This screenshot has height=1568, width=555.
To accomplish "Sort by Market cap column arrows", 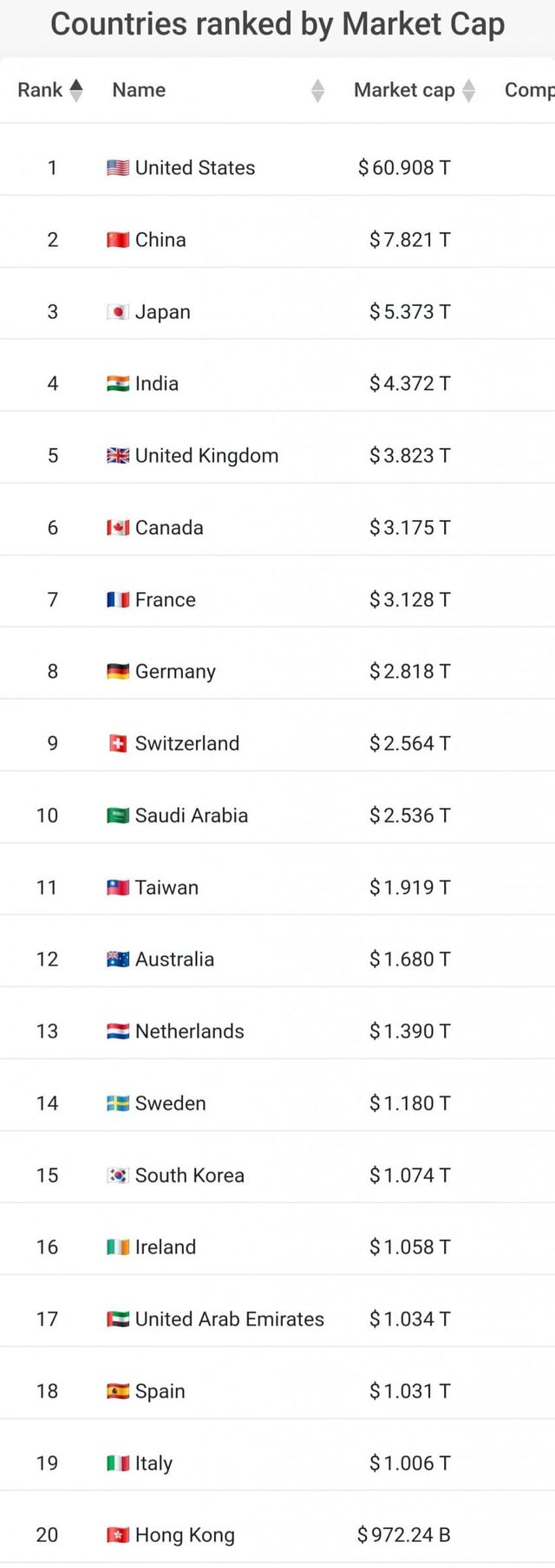I will (x=469, y=90).
